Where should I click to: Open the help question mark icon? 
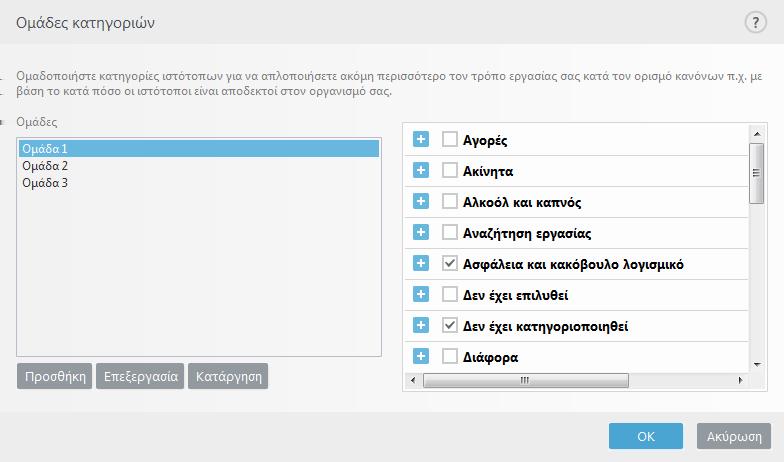point(755,22)
